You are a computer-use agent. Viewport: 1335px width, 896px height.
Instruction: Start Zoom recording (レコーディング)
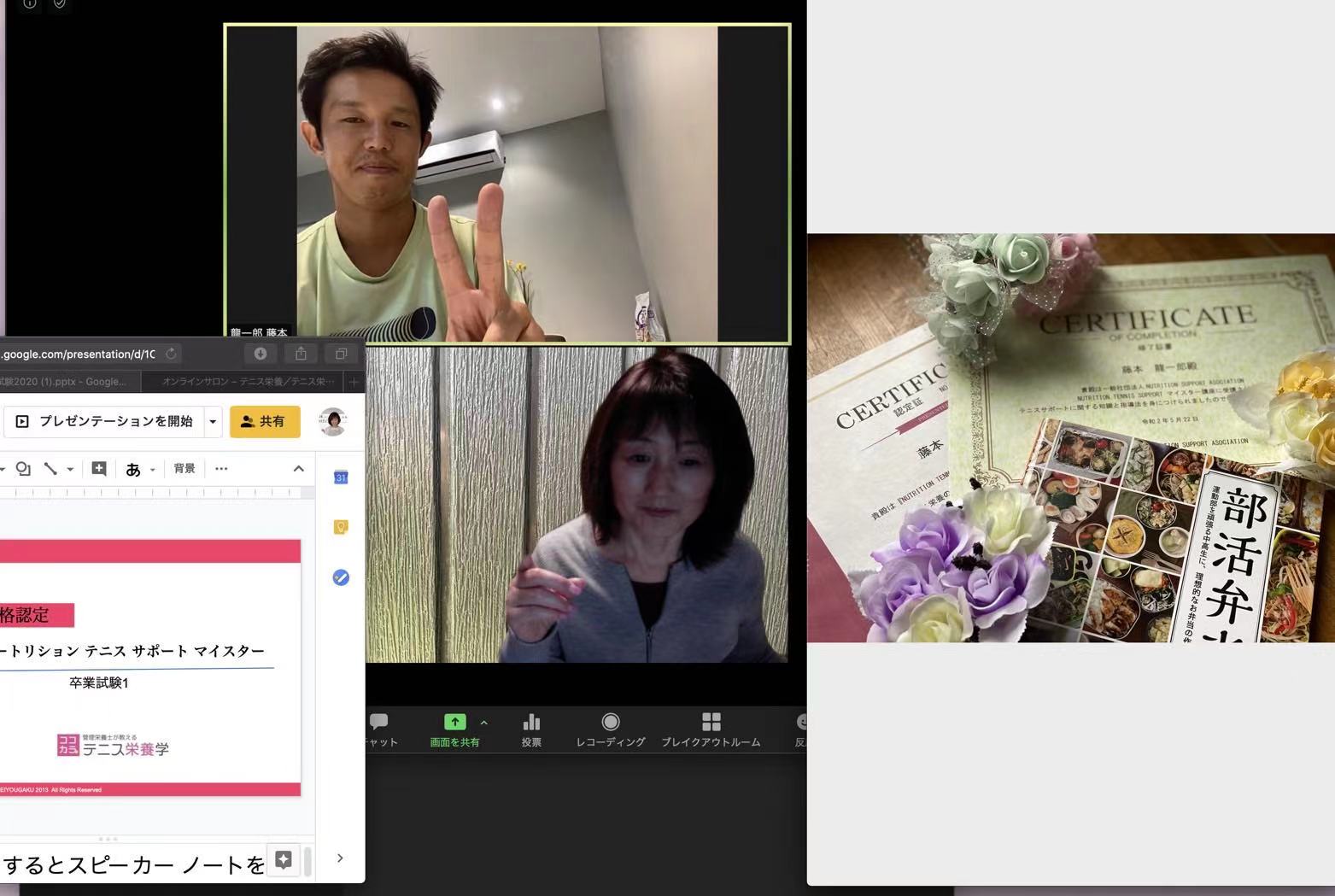click(x=610, y=729)
